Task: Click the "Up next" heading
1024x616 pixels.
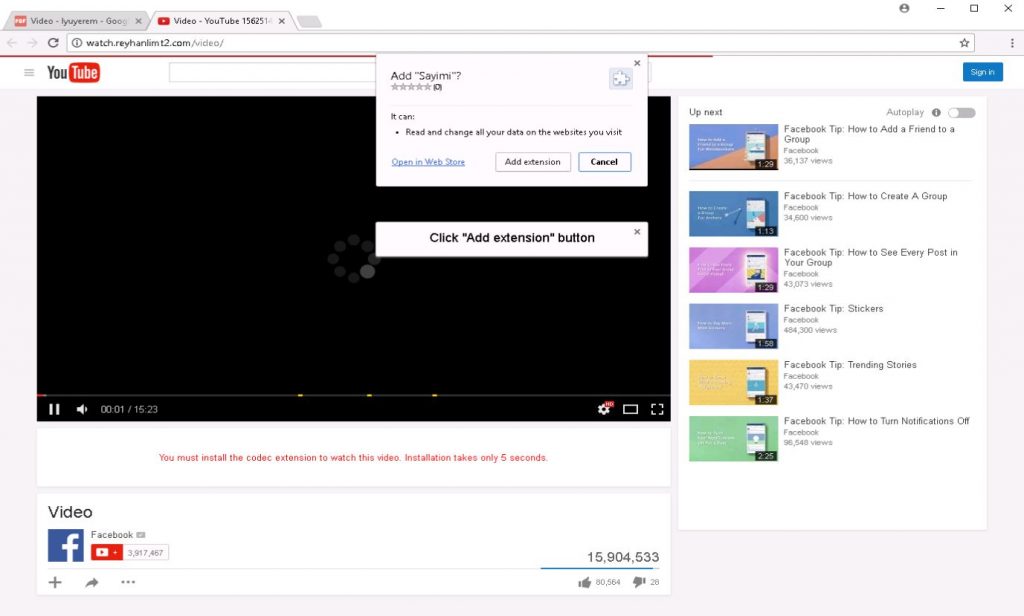Action: click(x=705, y=112)
